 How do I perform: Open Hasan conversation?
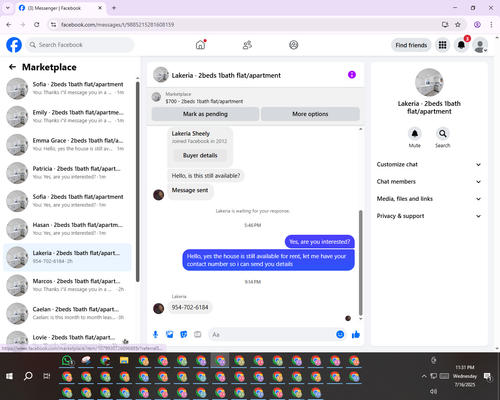click(x=68, y=229)
